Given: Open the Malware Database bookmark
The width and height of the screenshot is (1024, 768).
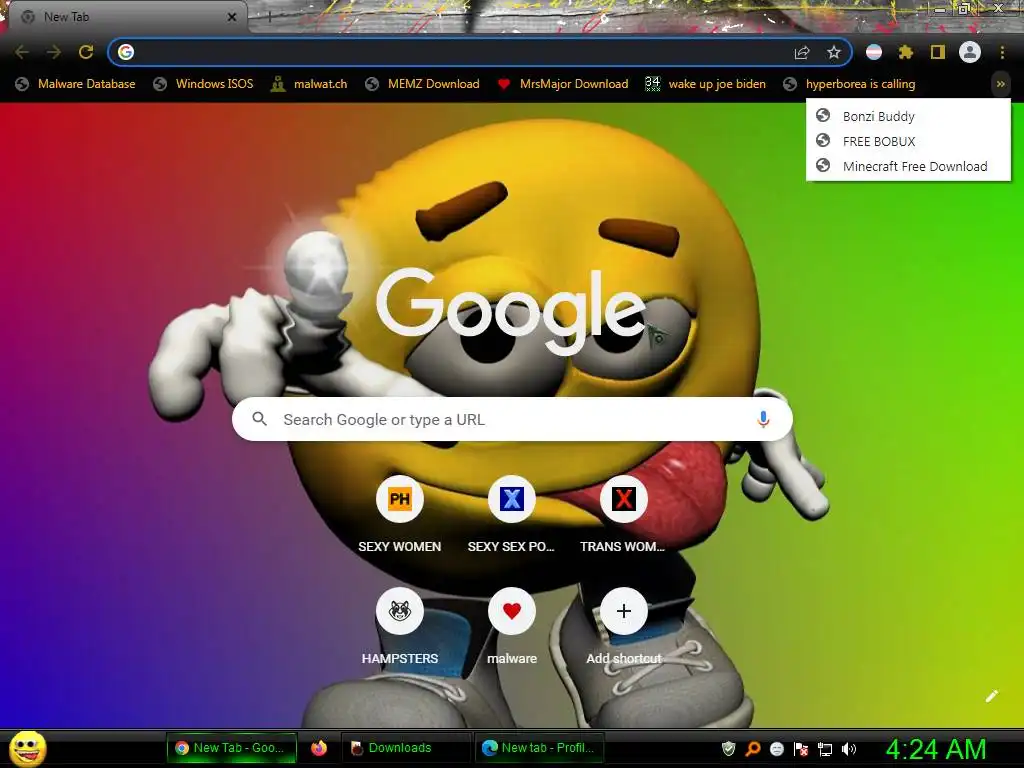Looking at the screenshot, I should coord(76,84).
